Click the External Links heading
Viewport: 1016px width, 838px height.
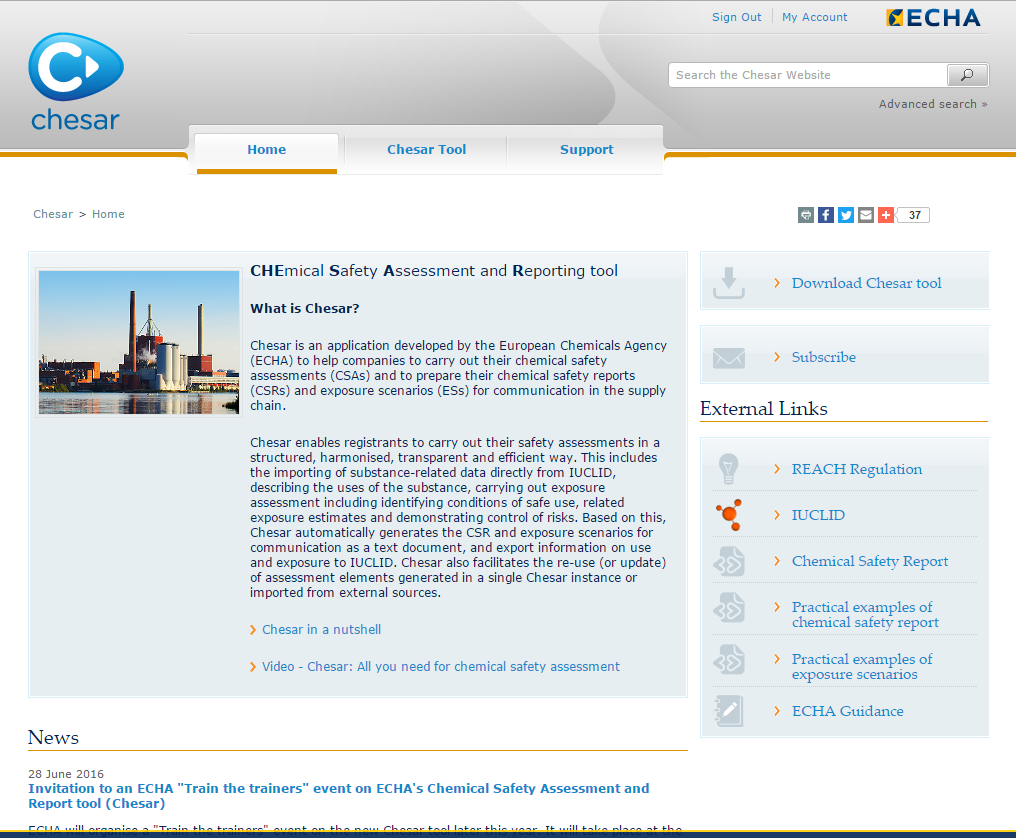coord(763,409)
